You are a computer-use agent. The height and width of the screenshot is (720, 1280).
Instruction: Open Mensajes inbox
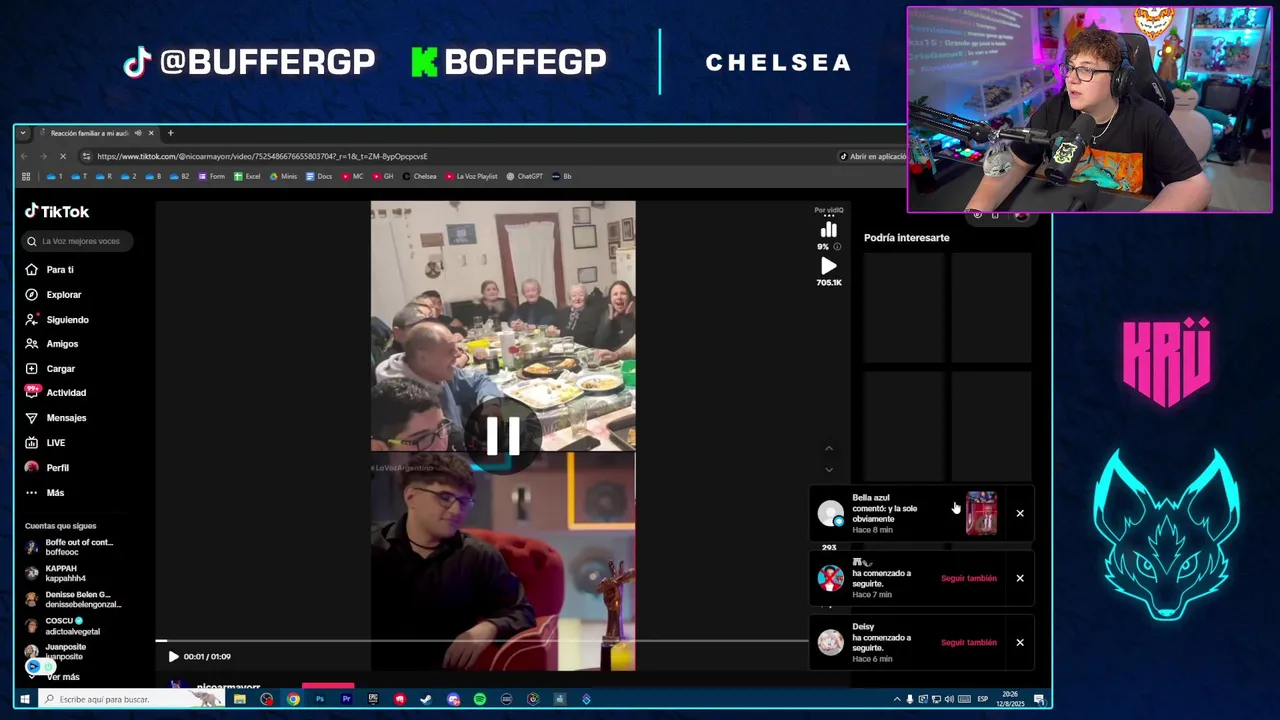pyautogui.click(x=56, y=418)
